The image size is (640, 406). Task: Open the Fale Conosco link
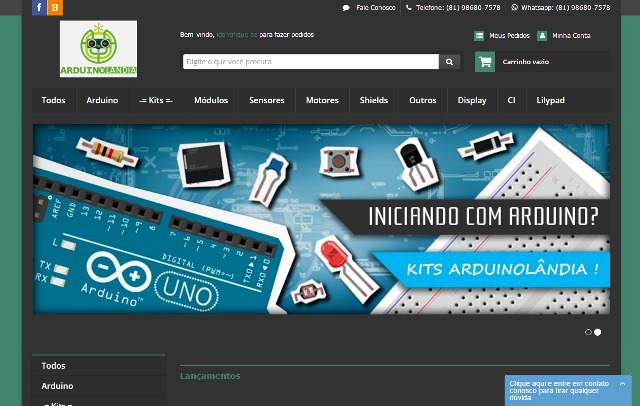click(376, 7)
